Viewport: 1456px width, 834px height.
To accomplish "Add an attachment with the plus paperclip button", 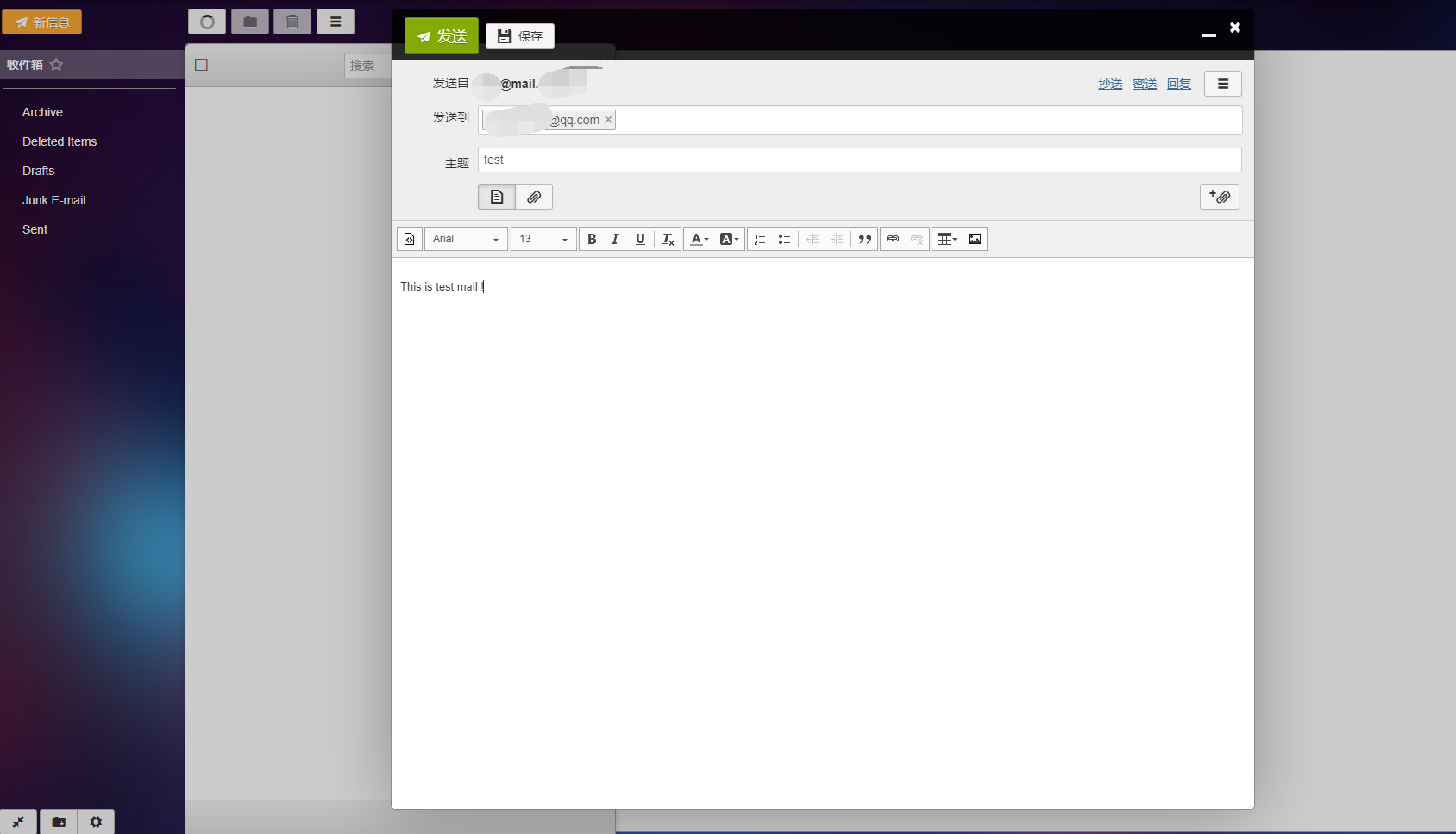I will [x=1220, y=197].
